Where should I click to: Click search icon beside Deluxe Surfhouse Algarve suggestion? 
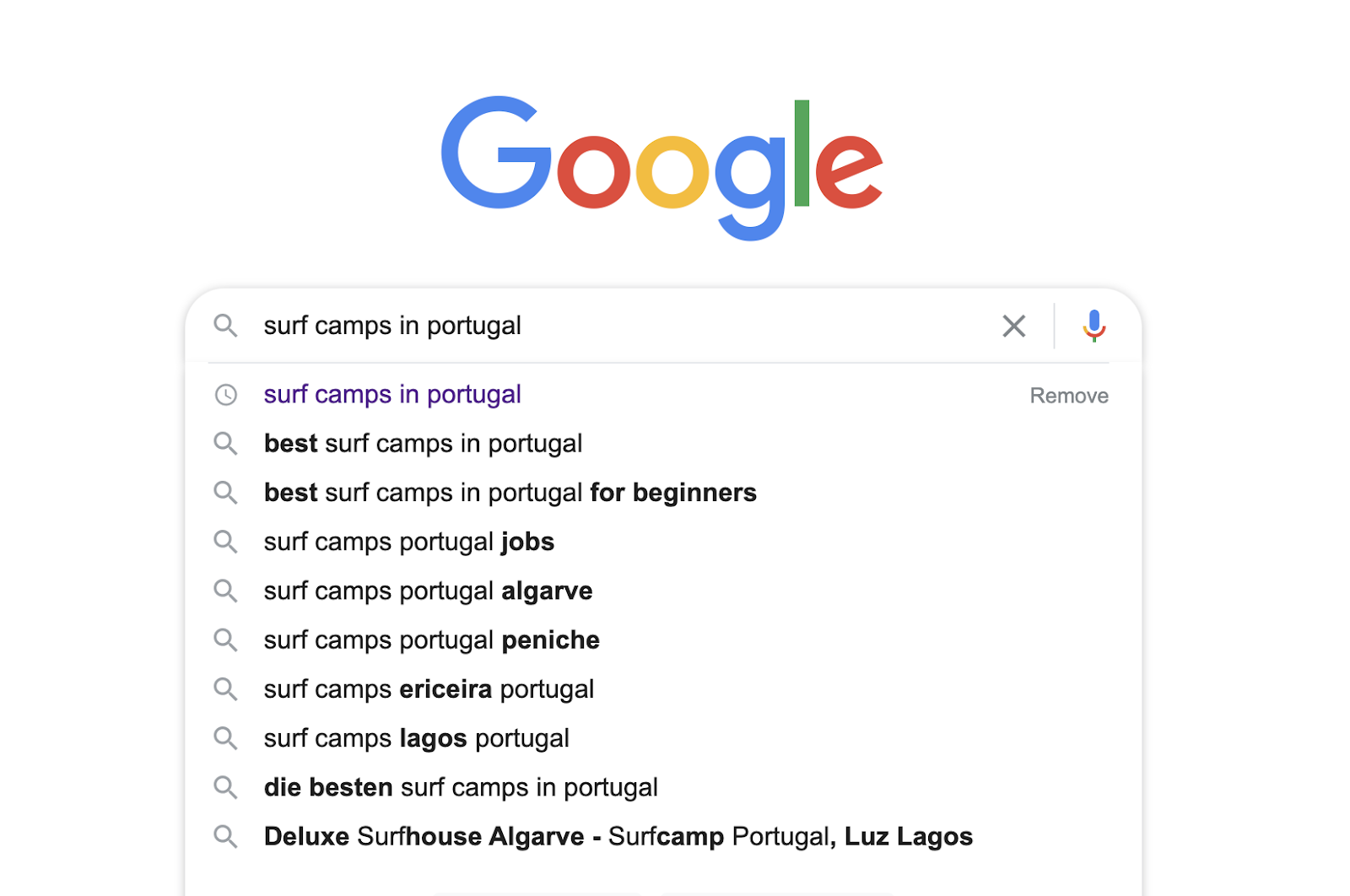pos(225,836)
